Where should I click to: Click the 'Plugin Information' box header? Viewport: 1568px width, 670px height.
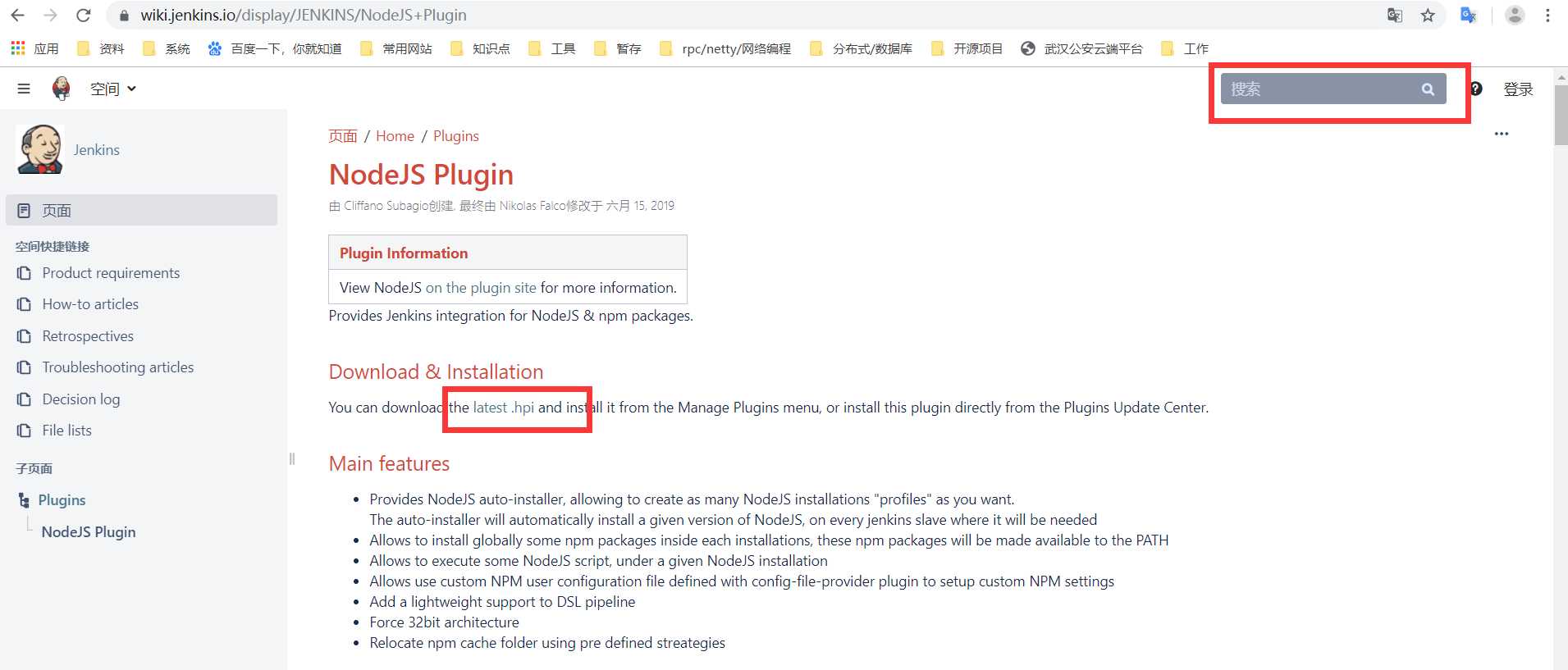[508, 253]
